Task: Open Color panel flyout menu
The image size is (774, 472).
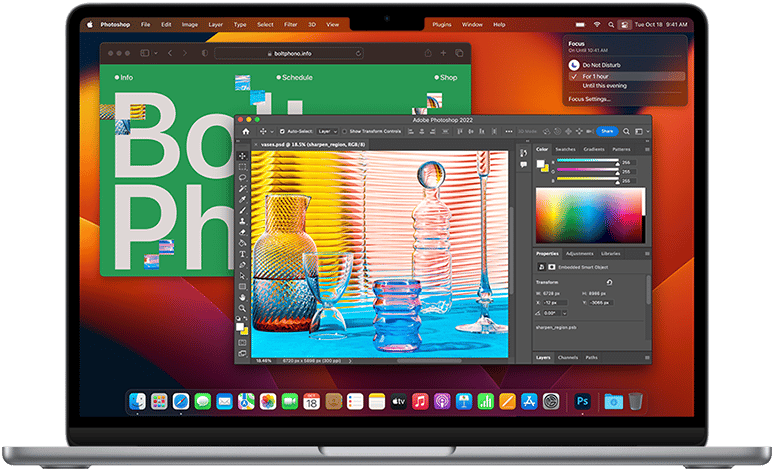Action: 647,149
